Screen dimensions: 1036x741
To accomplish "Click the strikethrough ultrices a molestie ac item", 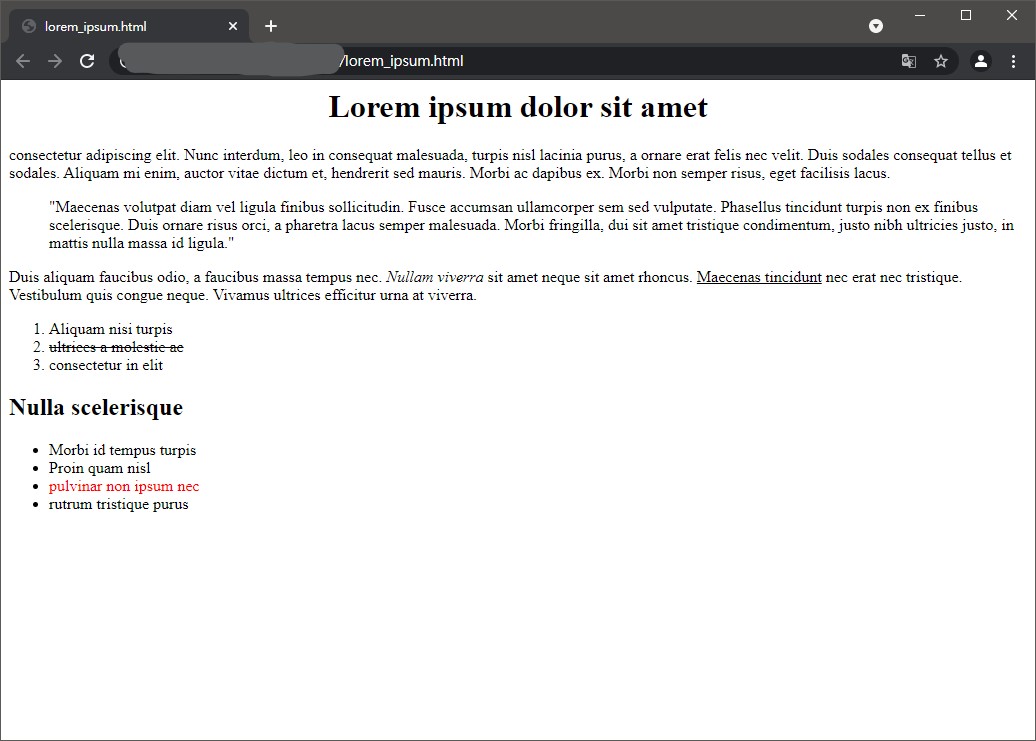I will click(x=116, y=347).
